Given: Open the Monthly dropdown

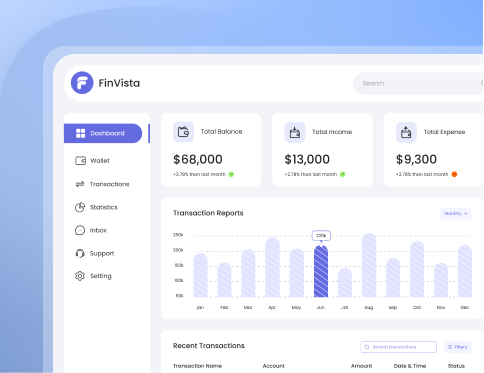Looking at the screenshot, I should pos(456,213).
